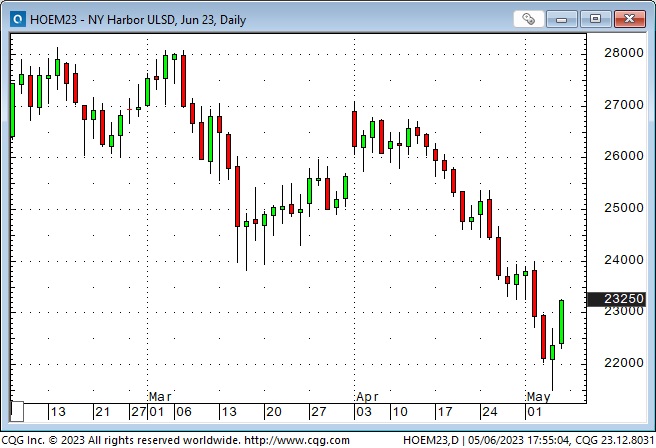The height and width of the screenshot is (448, 656).
Task: Click the 'Mar' month label on time axis
Action: (160, 397)
